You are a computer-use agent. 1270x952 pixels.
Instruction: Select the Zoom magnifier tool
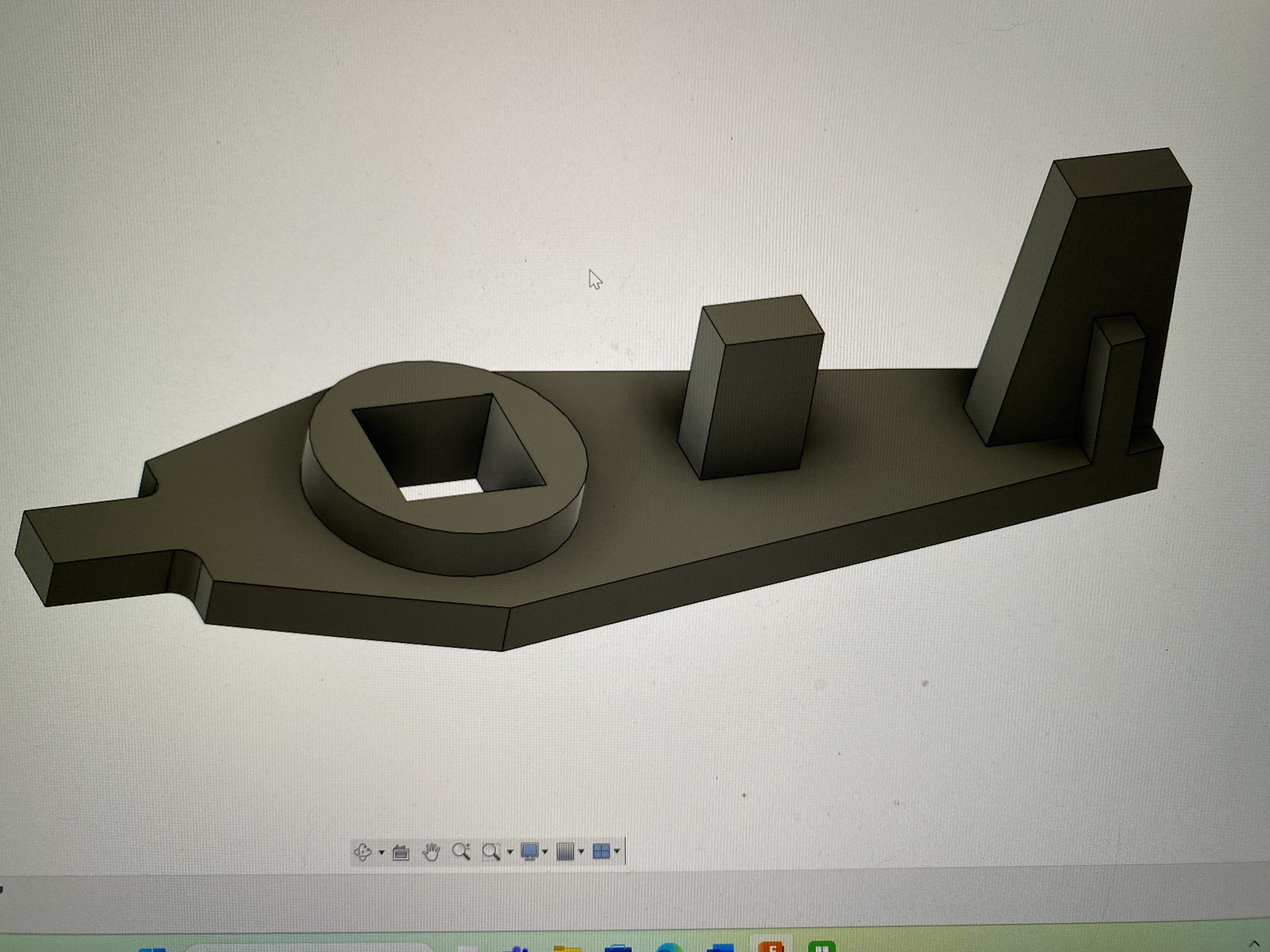coord(461,851)
